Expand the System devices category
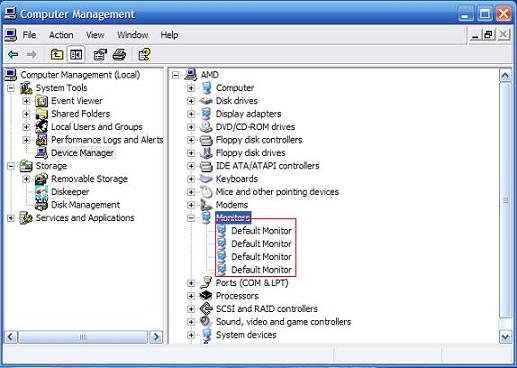517x368 pixels. click(191, 335)
